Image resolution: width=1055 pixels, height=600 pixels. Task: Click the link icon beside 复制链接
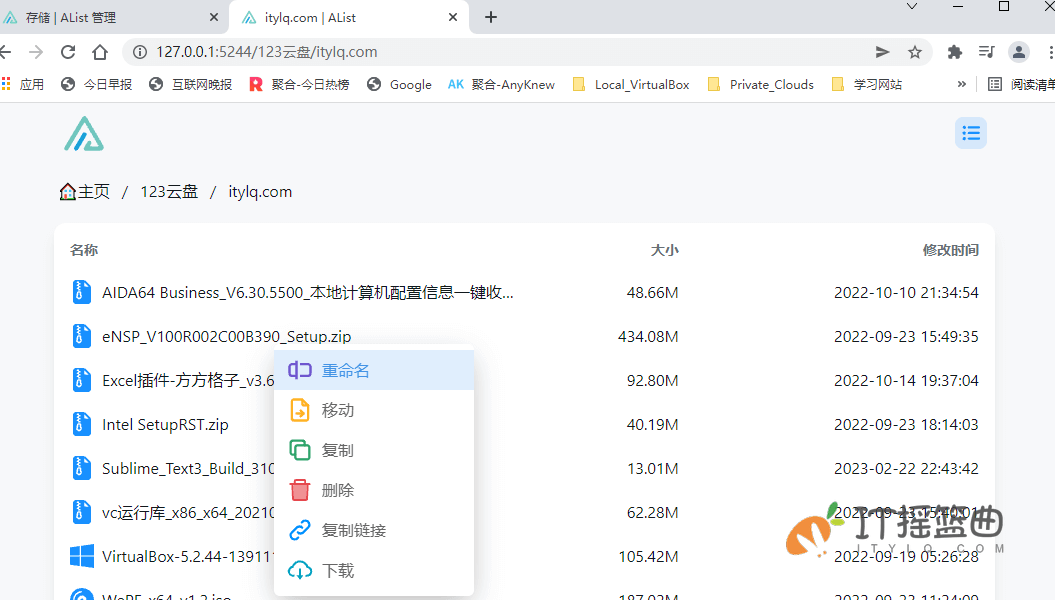[x=299, y=530]
